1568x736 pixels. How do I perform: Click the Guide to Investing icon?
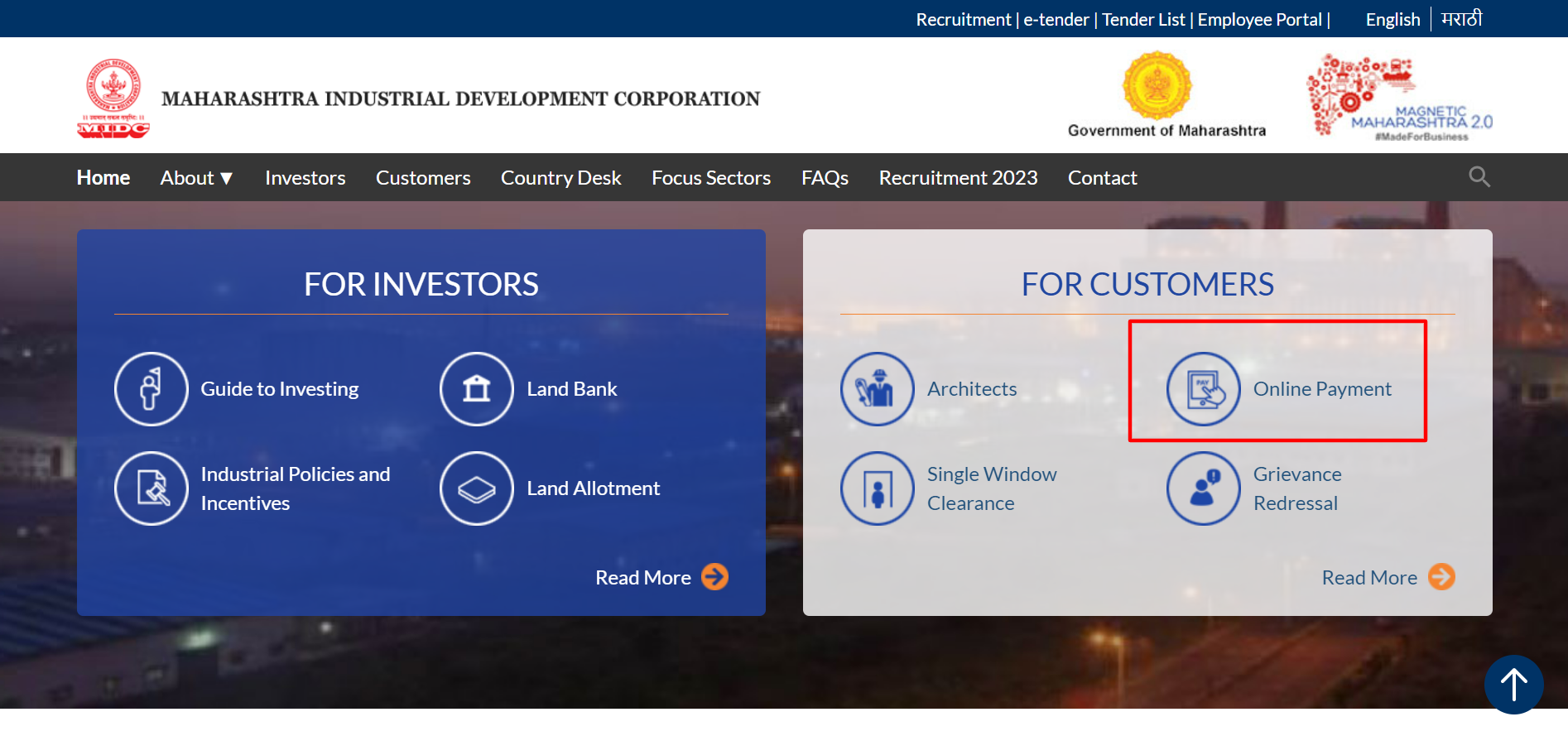tap(152, 389)
